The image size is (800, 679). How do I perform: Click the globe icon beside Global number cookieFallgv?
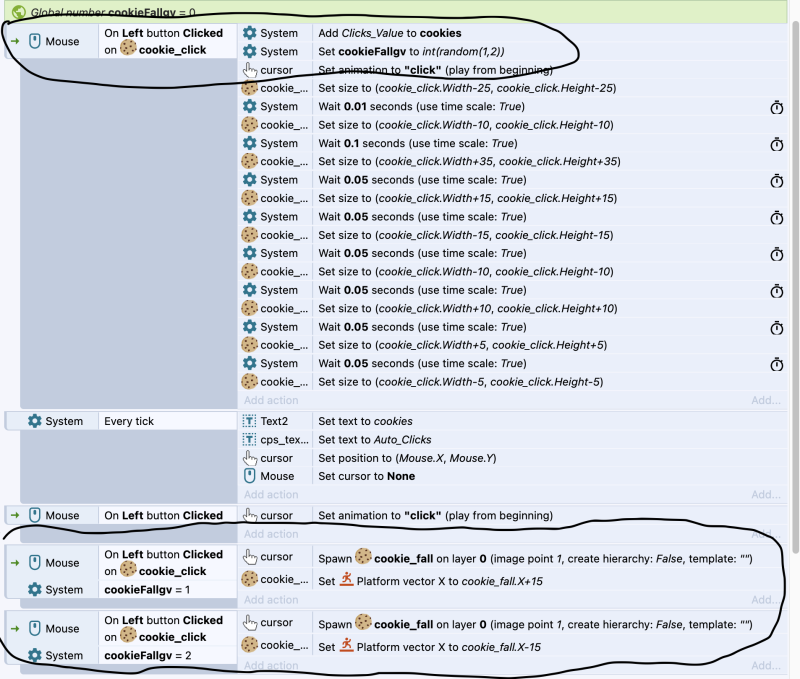18,12
